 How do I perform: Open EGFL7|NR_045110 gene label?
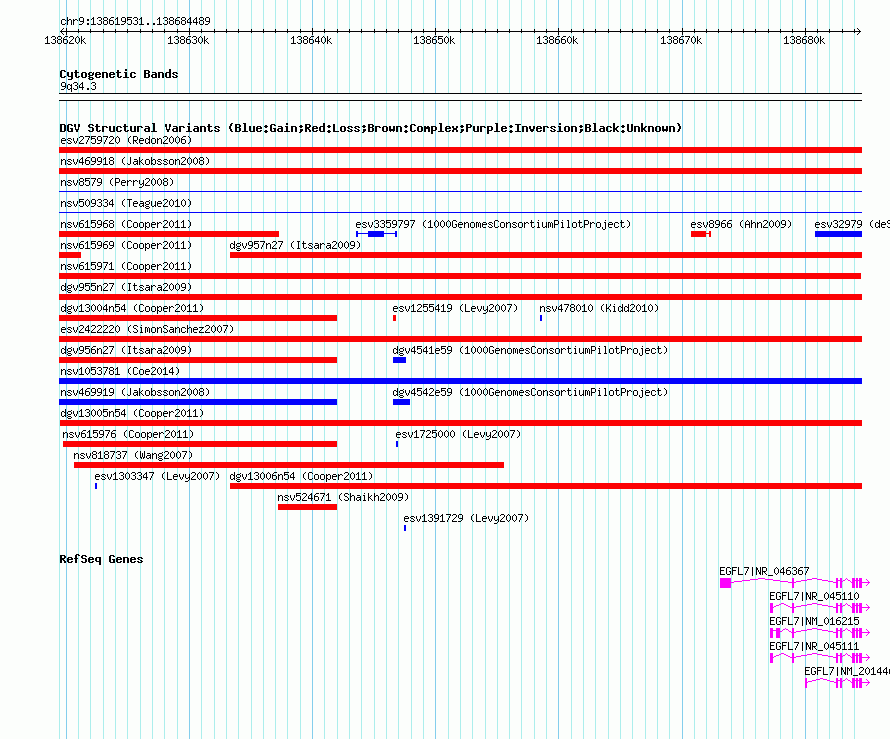pyautogui.click(x=814, y=596)
